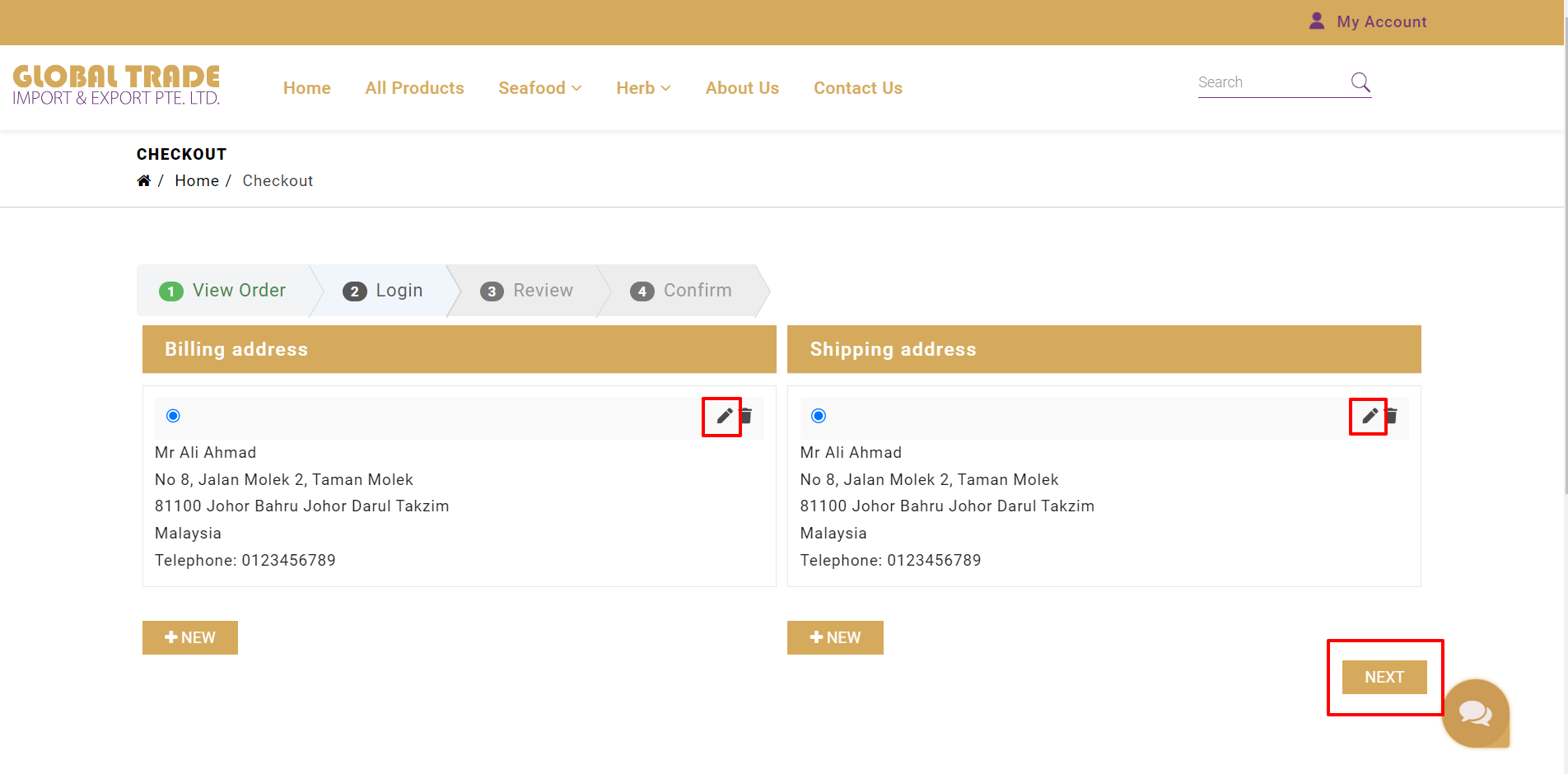Switch to the View Order step
The width and height of the screenshot is (1568, 774).
pyautogui.click(x=223, y=291)
